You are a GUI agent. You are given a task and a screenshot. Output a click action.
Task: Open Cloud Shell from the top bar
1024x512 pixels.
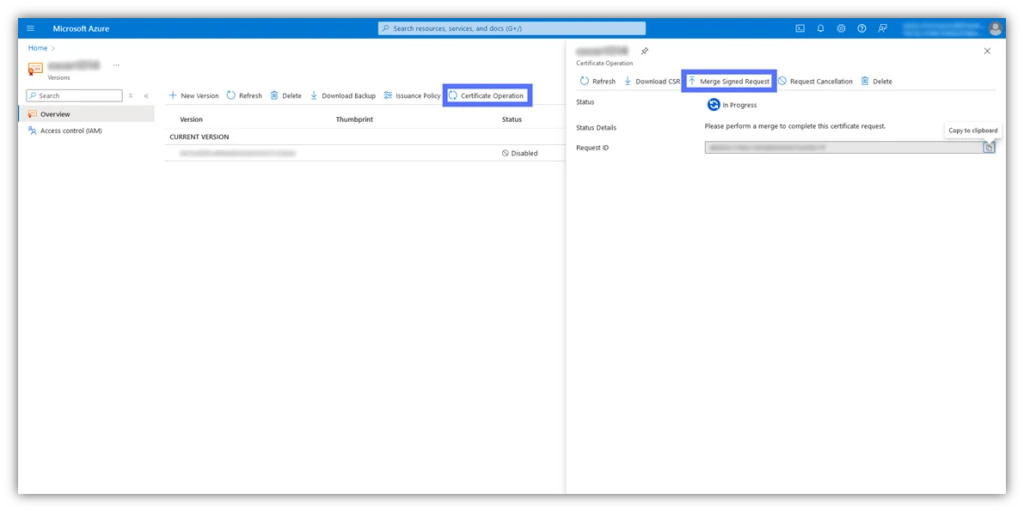click(x=800, y=28)
